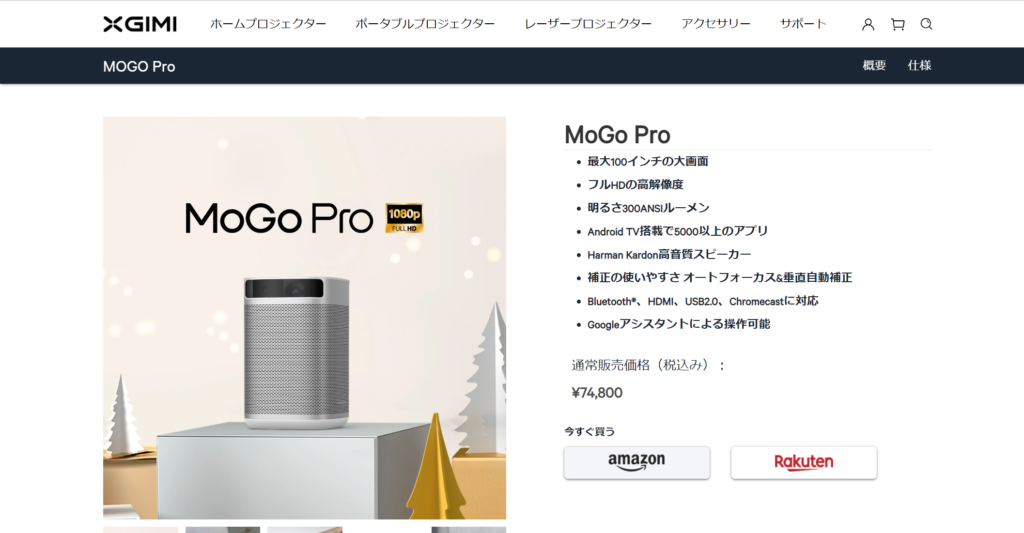Open レーザープロジェクター menu
Image resolution: width=1024 pixels, height=533 pixels.
coord(588,24)
